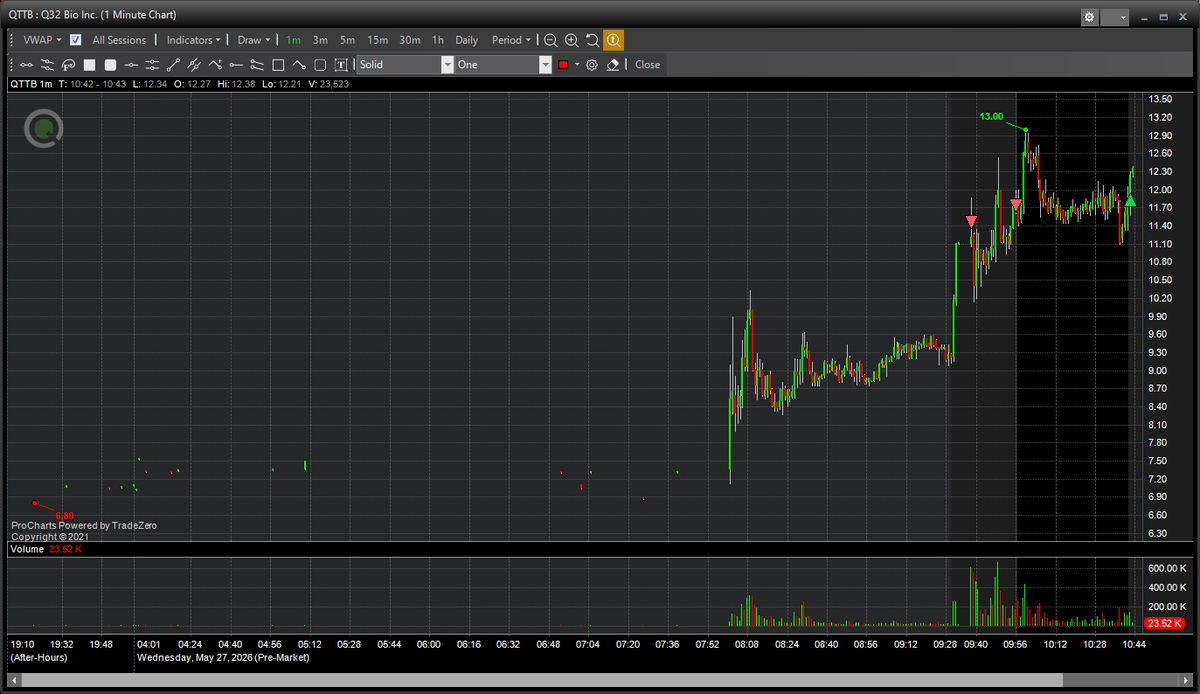Choose the filled rounded square shape tool
Image resolution: width=1200 pixels, height=694 pixels.
[x=110, y=65]
